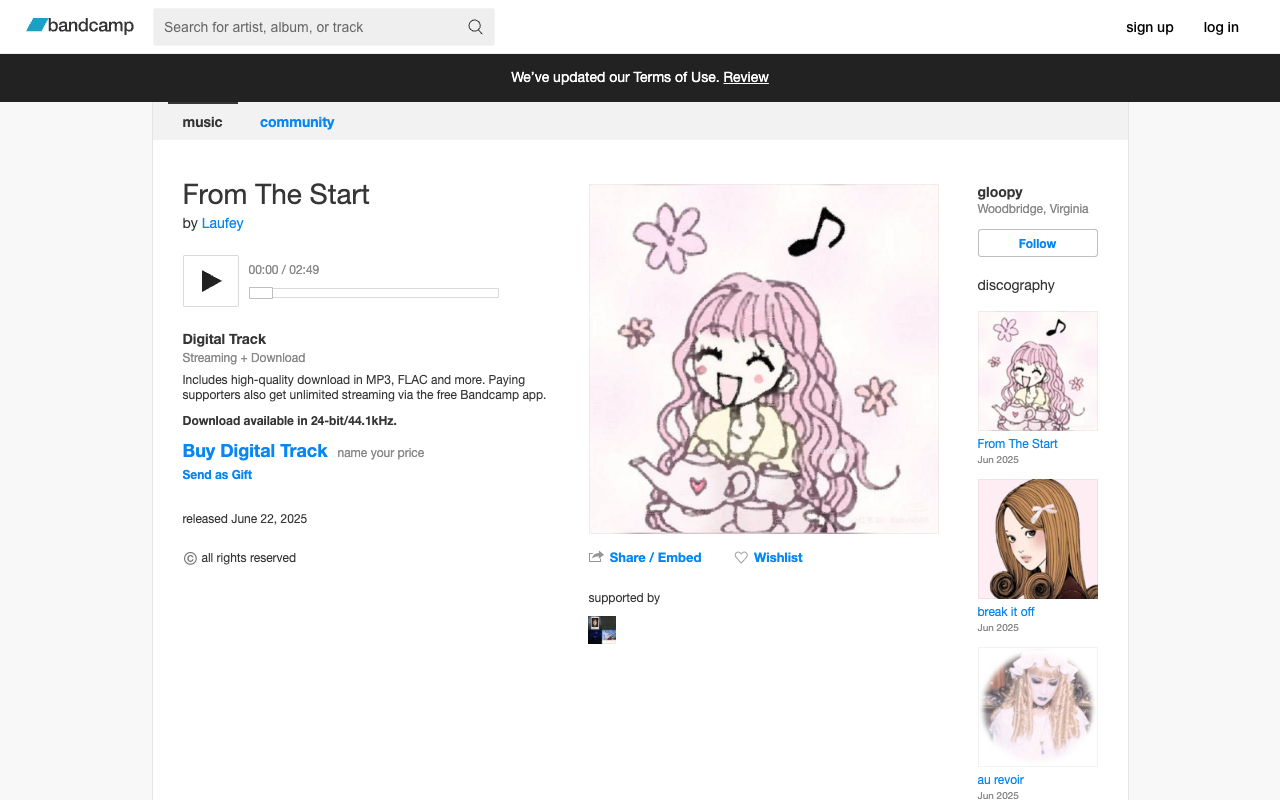Click the 'From The Start' track title heading
Screen dimensions: 1280x800
pyautogui.click(x=276, y=194)
